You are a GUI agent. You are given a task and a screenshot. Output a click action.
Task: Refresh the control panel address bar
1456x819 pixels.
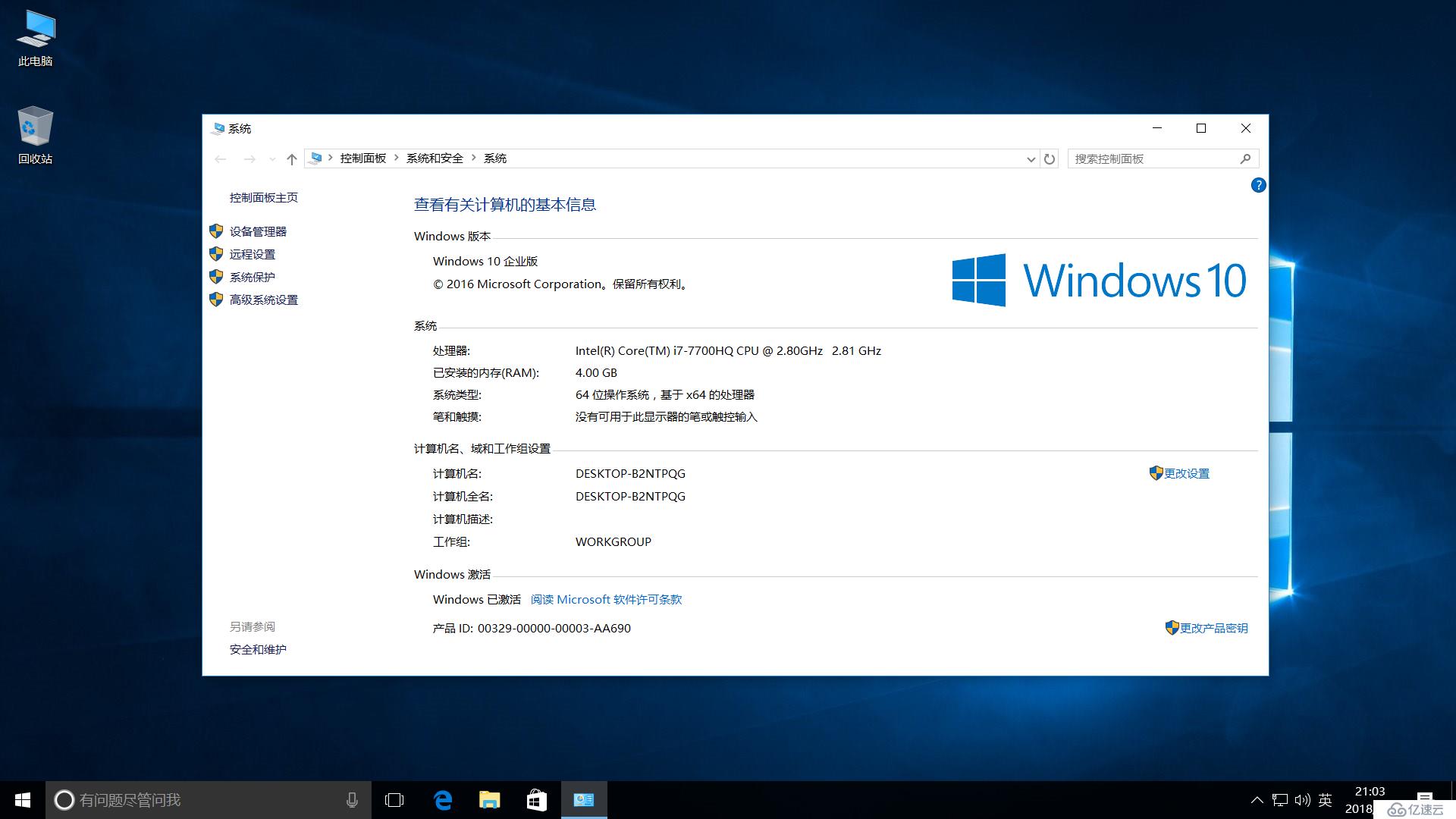point(1050,158)
